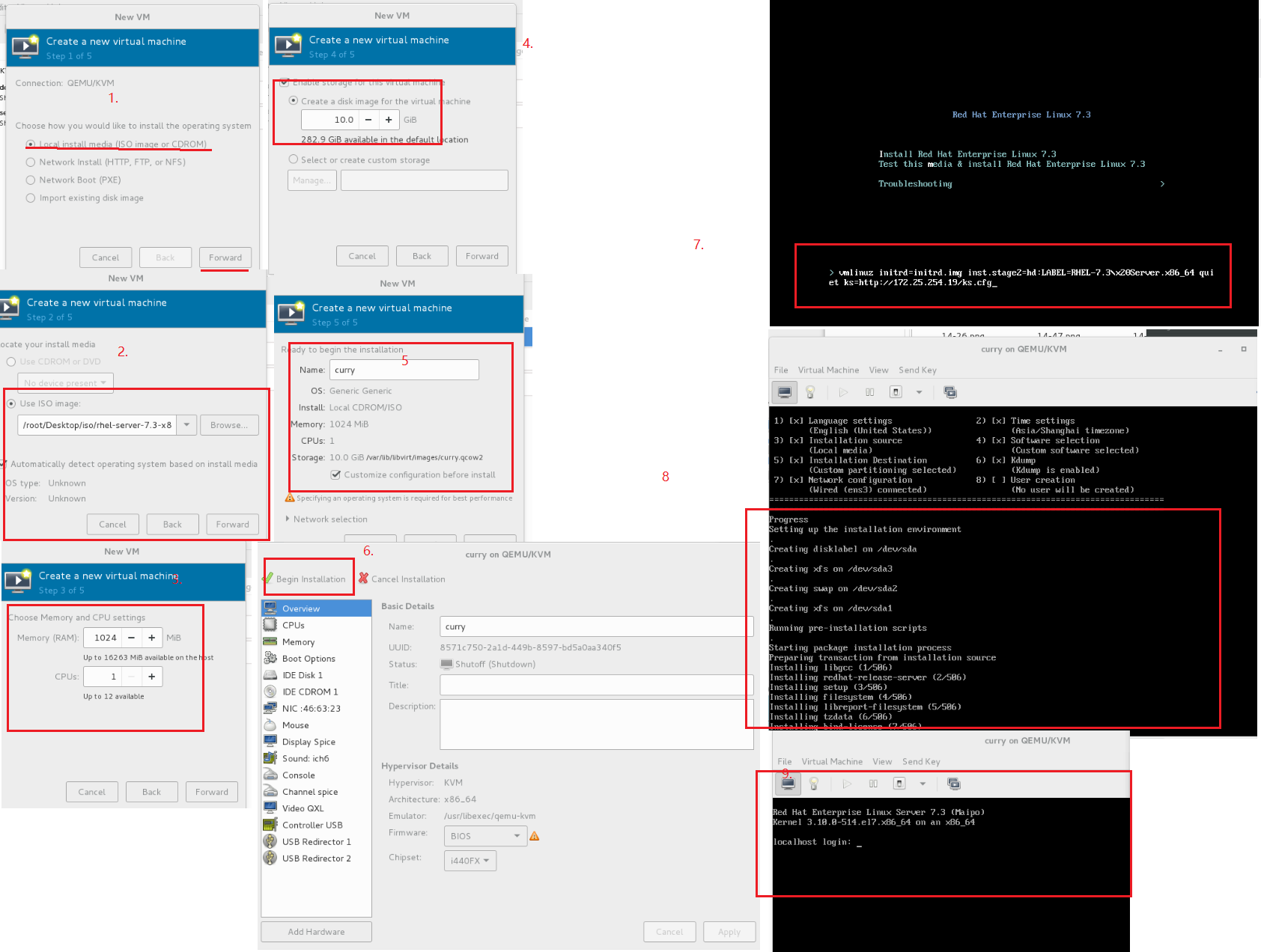Select the Controller USB entry
The image size is (1261, 952).
[317, 825]
